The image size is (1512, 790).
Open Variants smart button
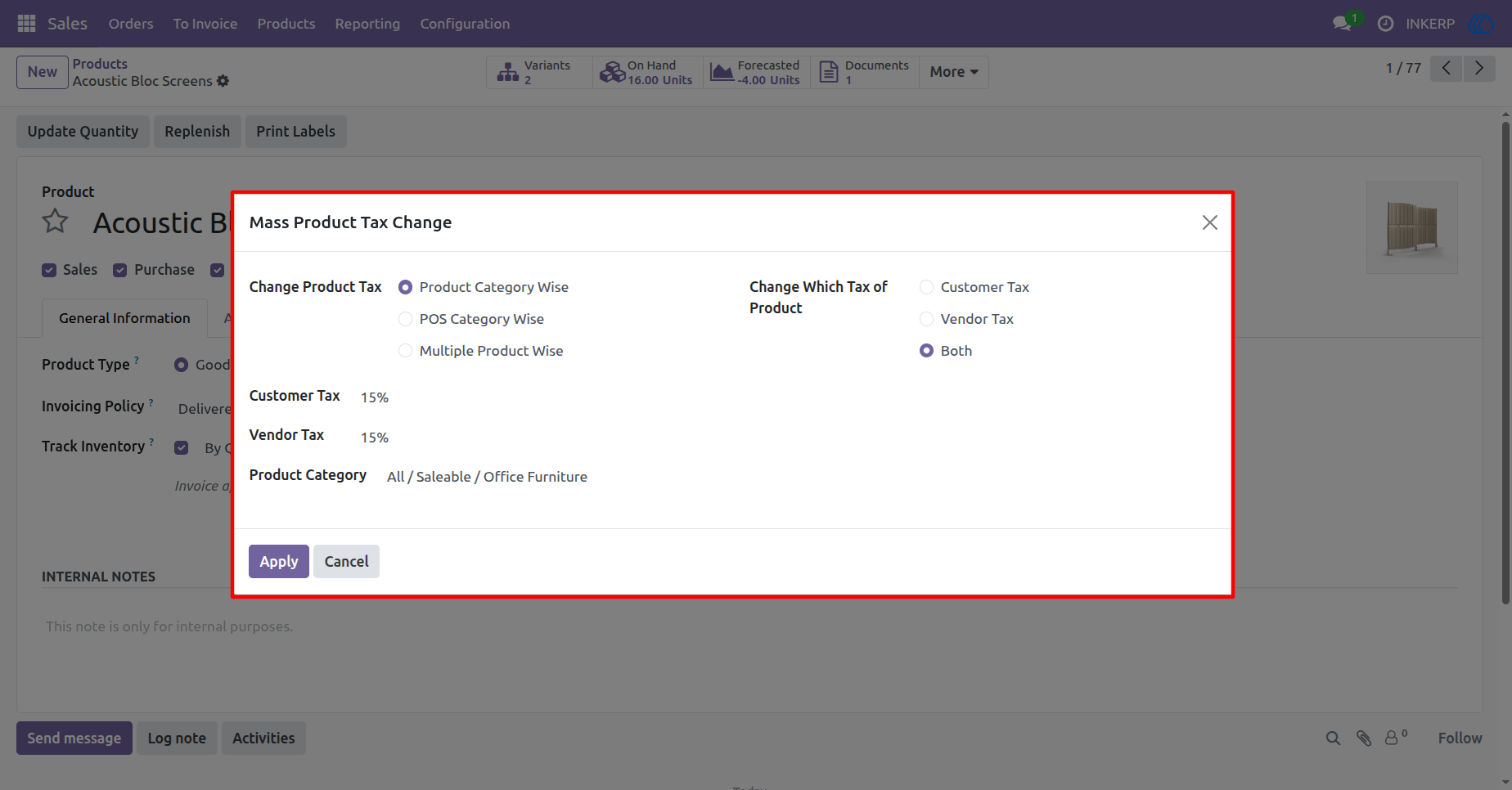539,72
